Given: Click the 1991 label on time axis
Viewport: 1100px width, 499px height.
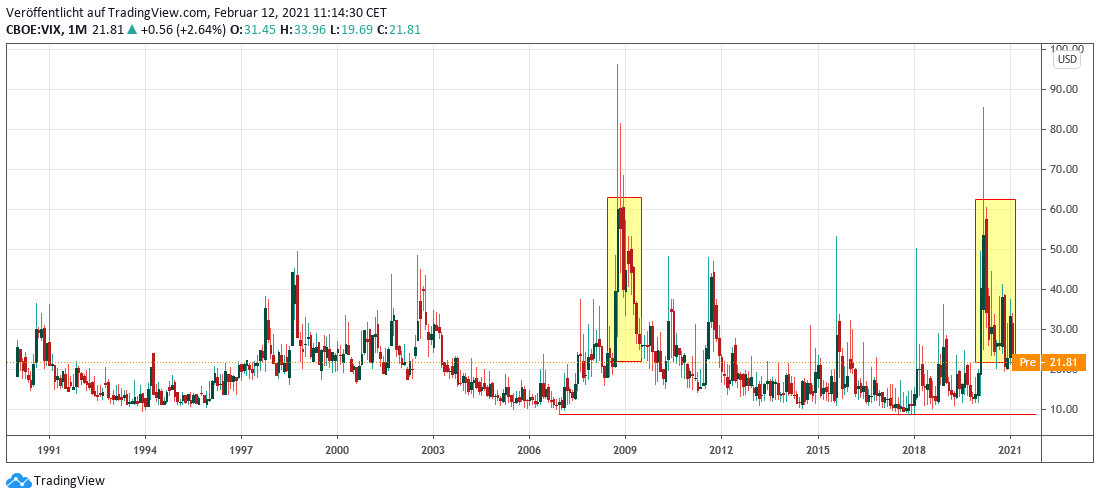Looking at the screenshot, I should (49, 451).
